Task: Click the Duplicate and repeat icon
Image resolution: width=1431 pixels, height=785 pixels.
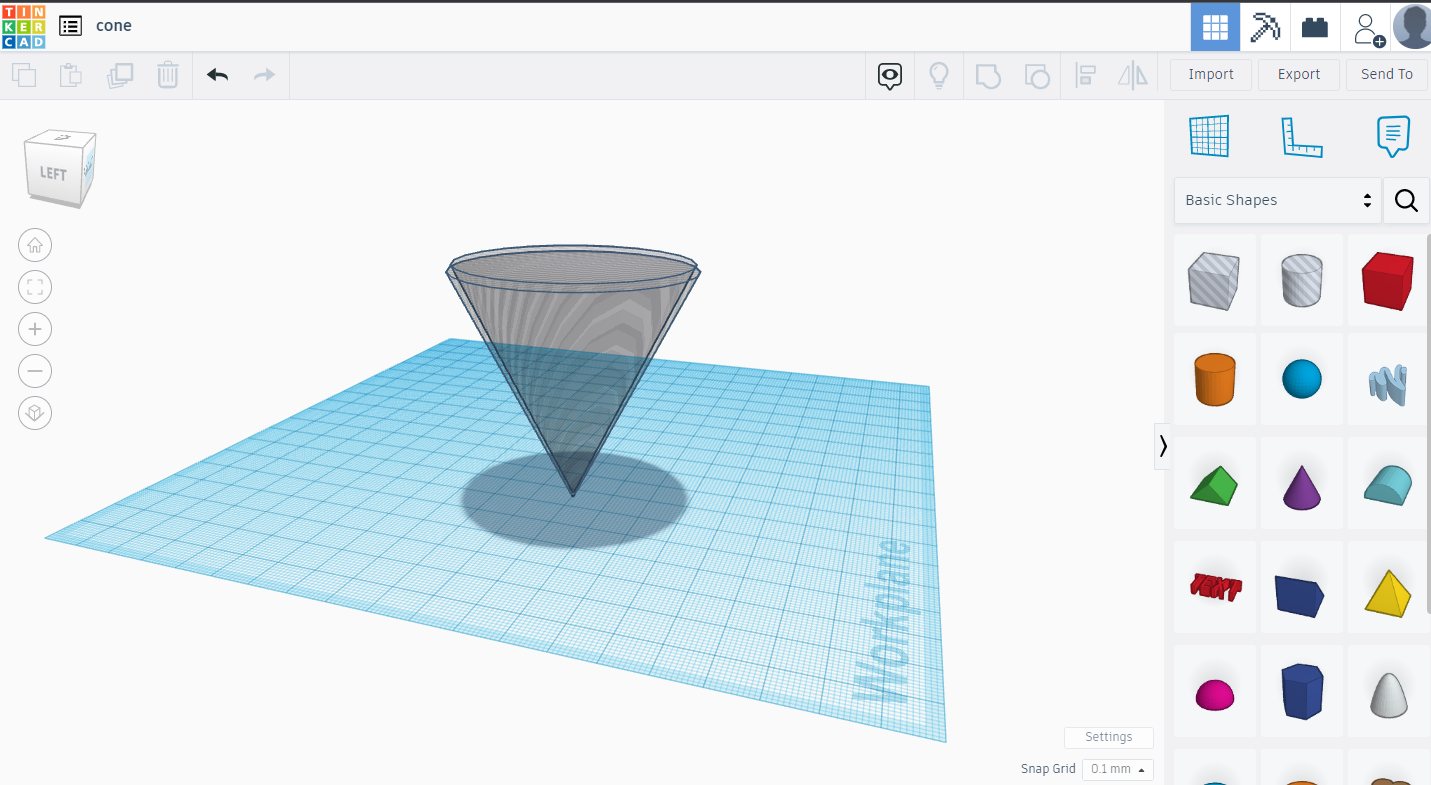Action: (120, 75)
